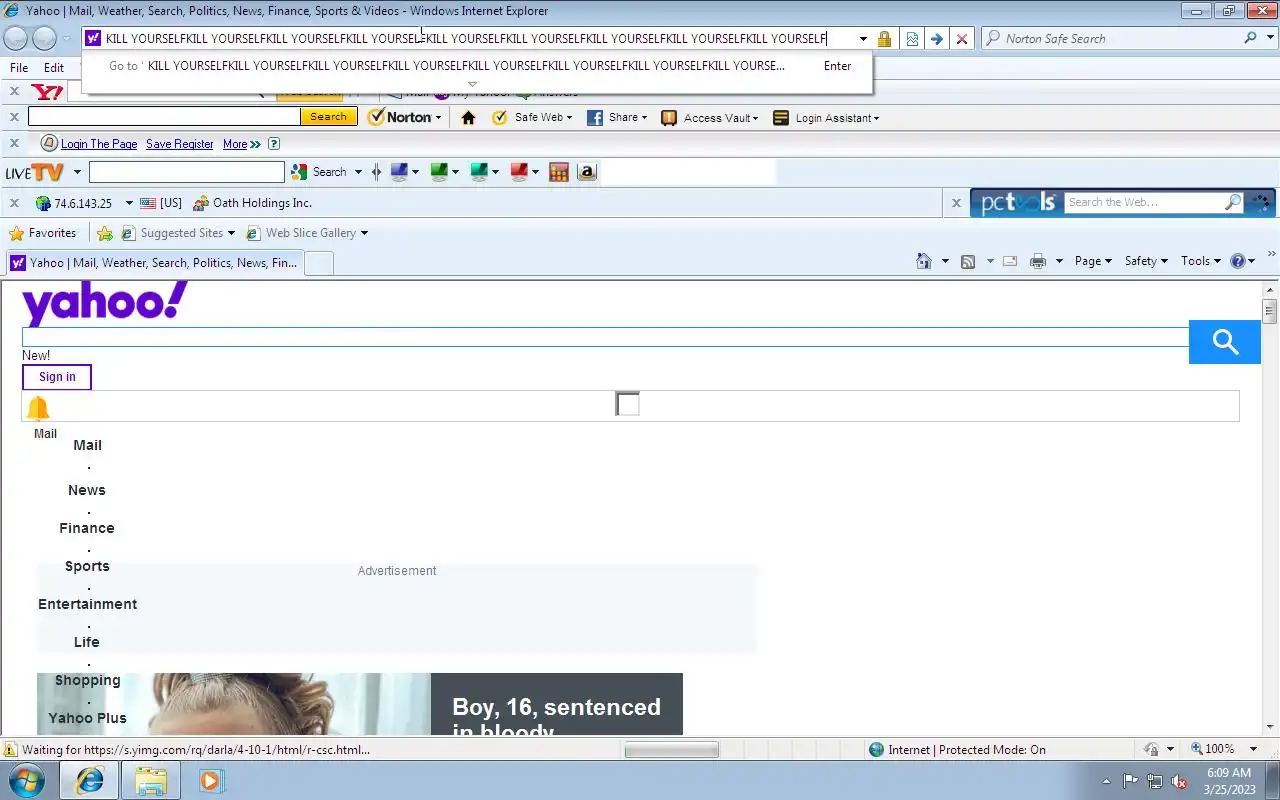Click the yellow Norton Search button
The image size is (1280, 800).
328,117
